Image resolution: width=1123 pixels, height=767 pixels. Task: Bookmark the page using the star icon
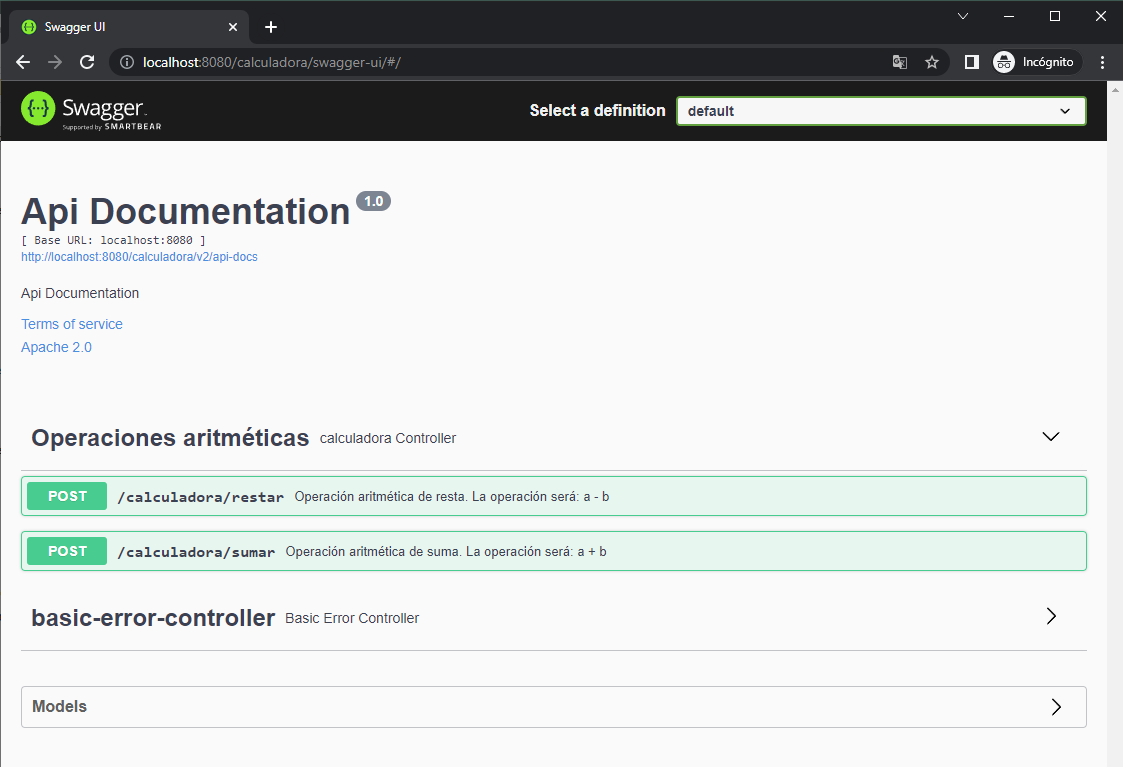(x=931, y=61)
